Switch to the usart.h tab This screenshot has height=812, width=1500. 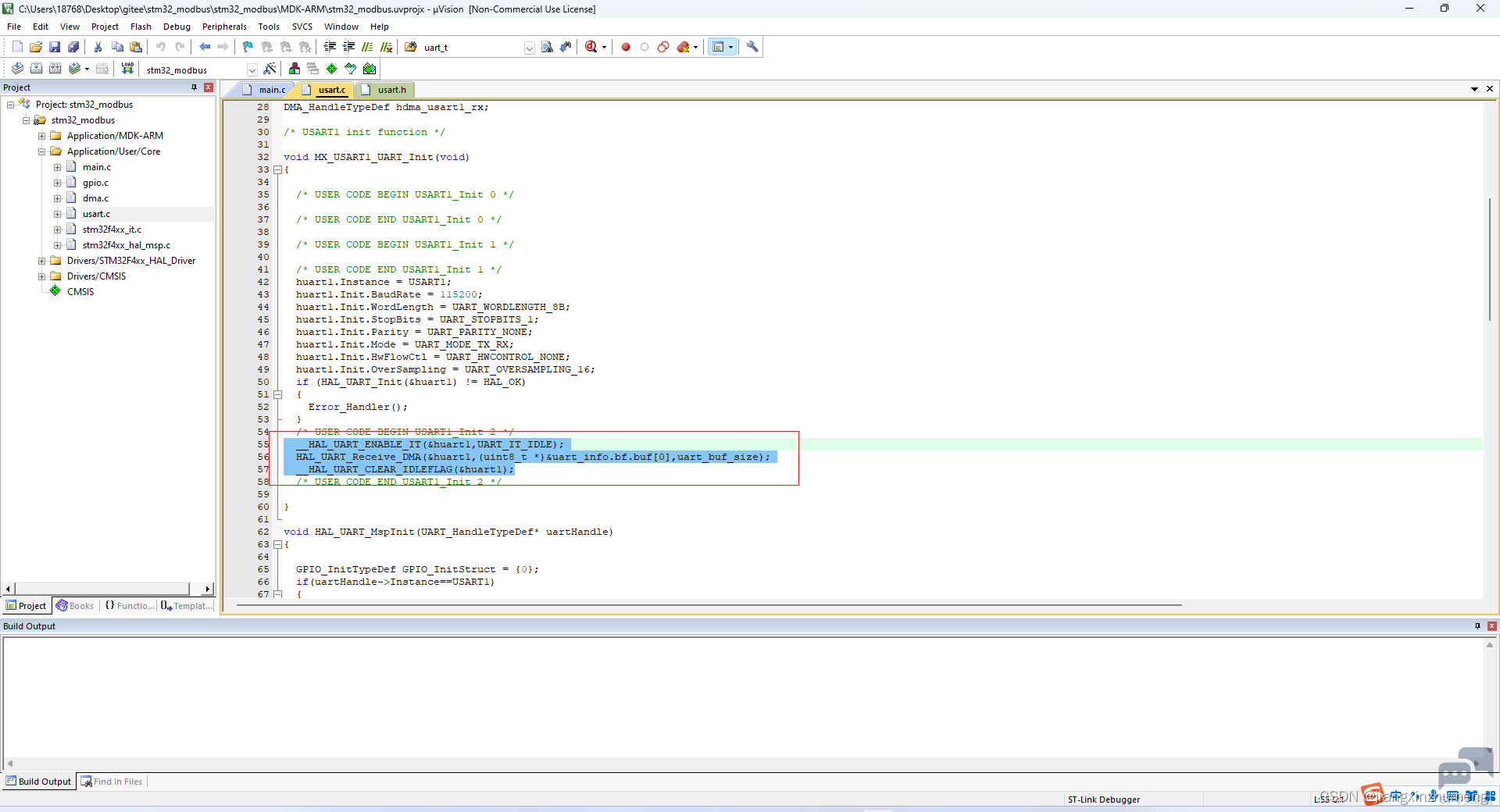pyautogui.click(x=385, y=90)
